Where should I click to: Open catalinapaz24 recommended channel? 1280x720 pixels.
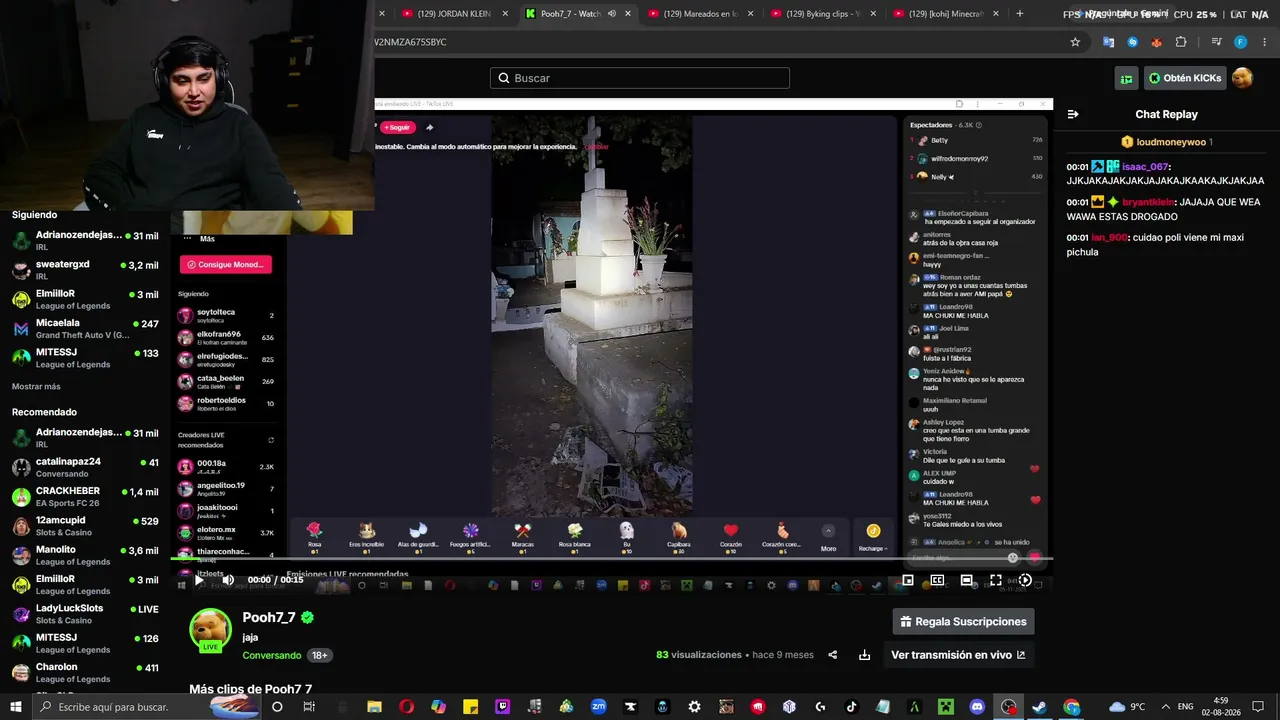tap(85, 467)
